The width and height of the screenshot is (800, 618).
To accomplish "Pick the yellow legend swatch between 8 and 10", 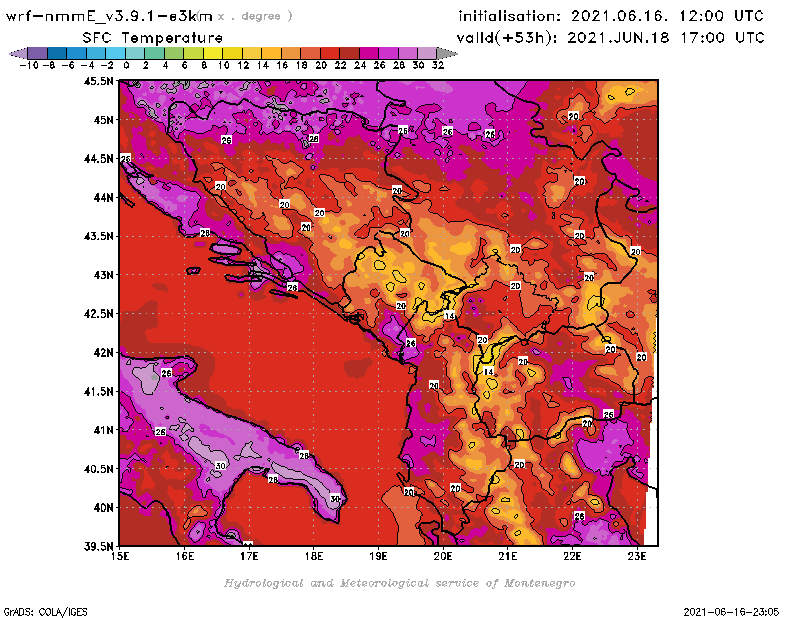I will tap(213, 53).
